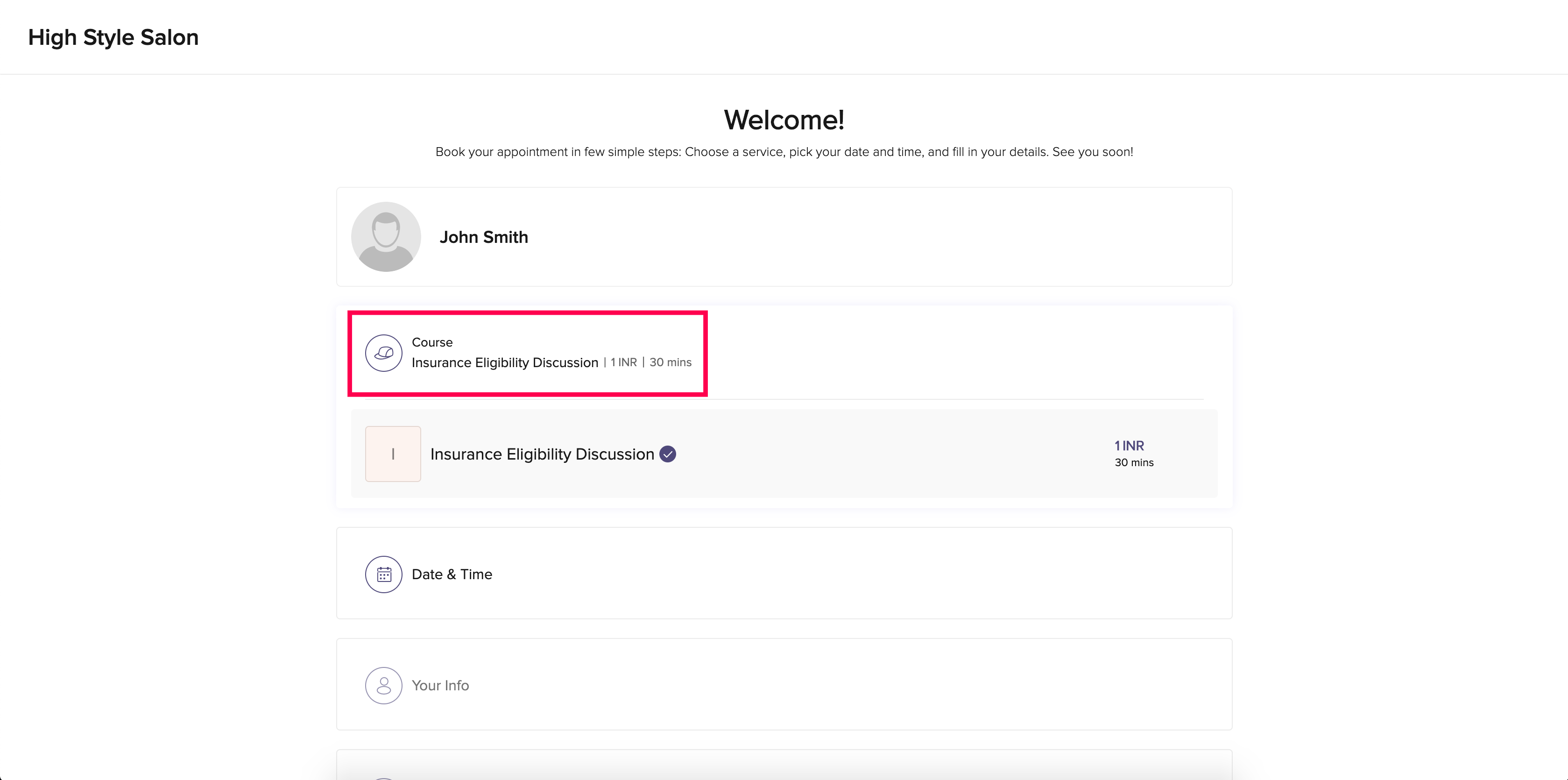Click the Date & Time calendar icon
The height and width of the screenshot is (780, 1568).
tap(383, 574)
